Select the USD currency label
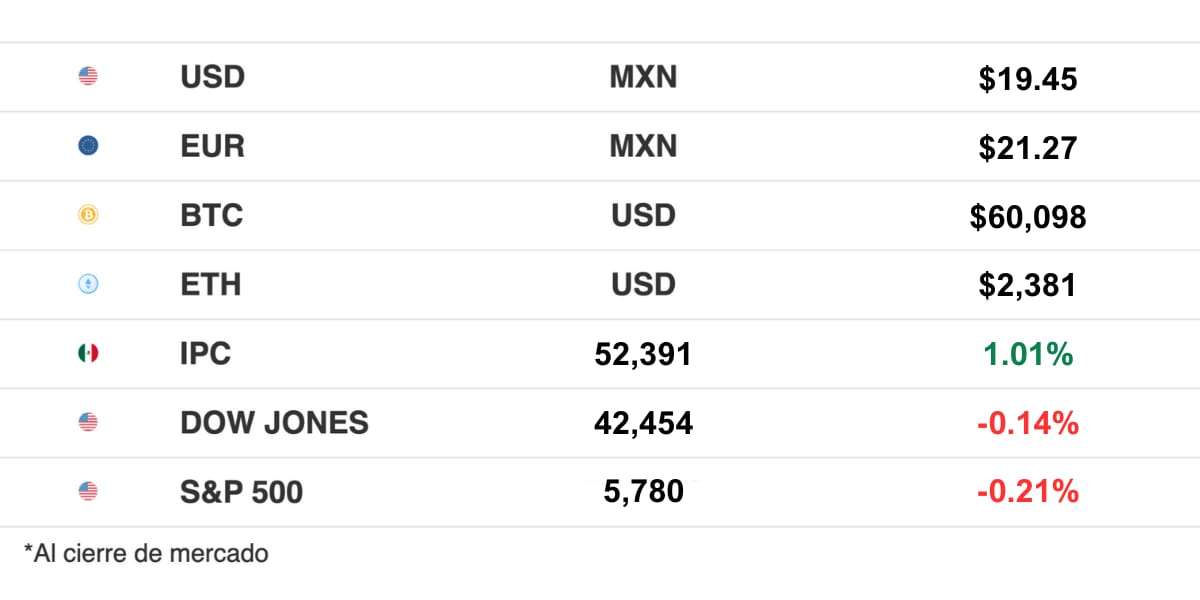1200x600 pixels. click(212, 77)
